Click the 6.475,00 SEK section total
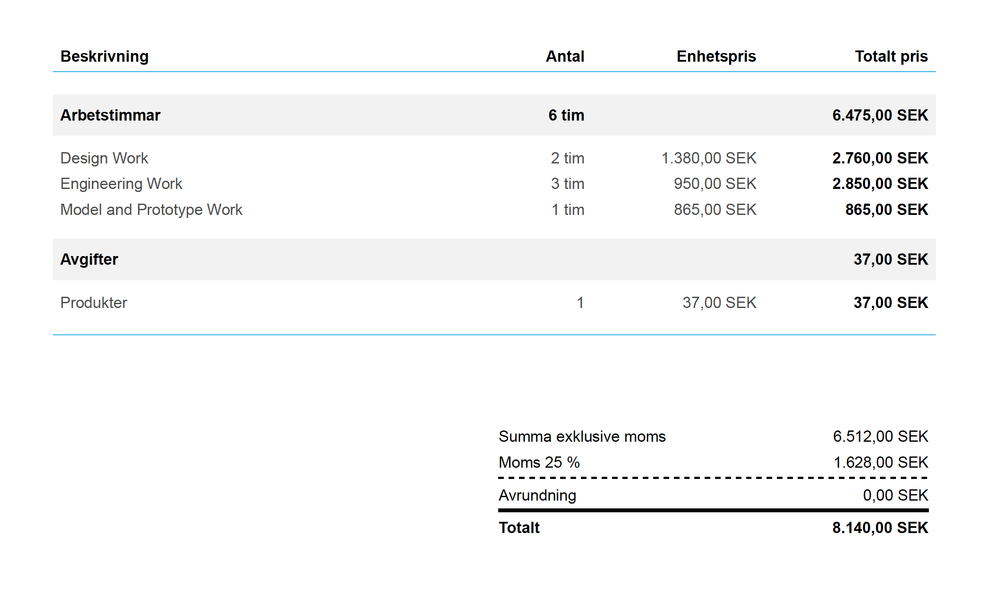The height and width of the screenshot is (590, 999). 880,115
